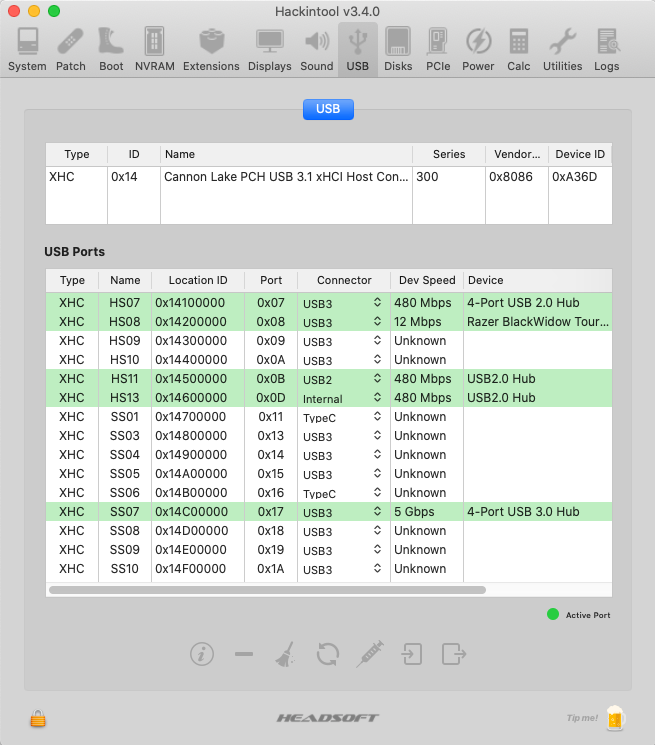Open the Patch tool

coord(71,49)
